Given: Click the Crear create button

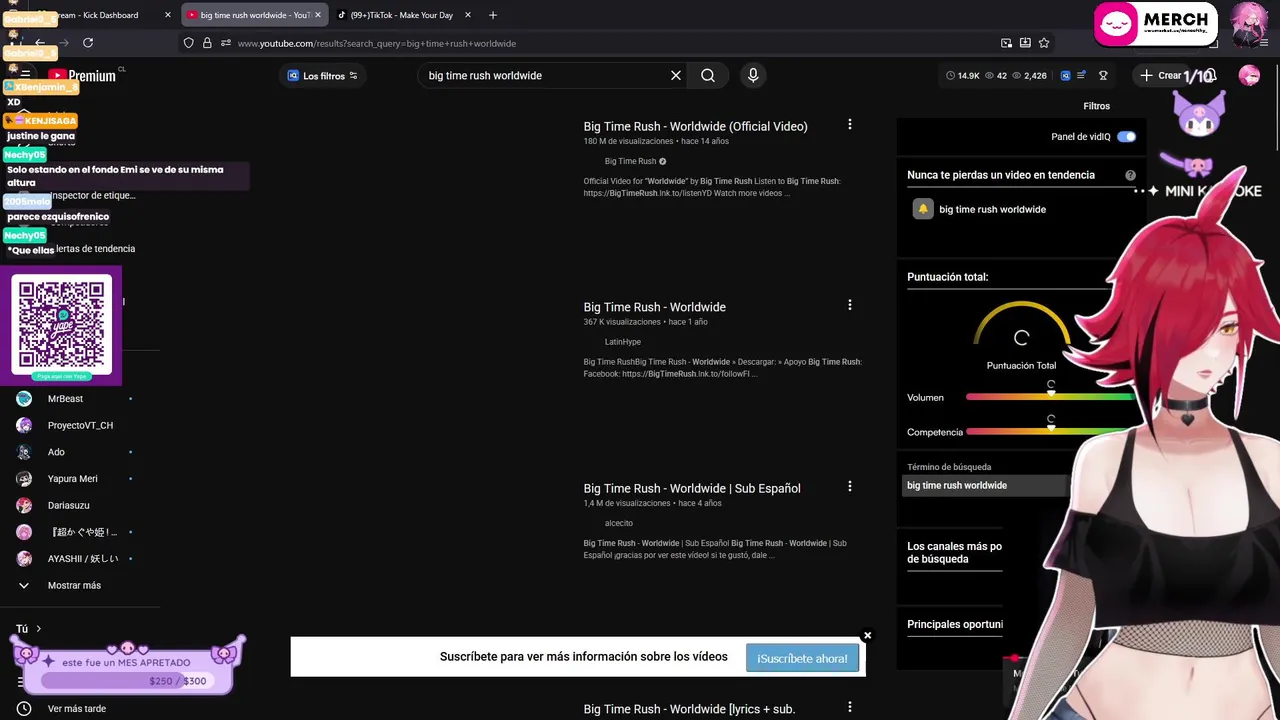Looking at the screenshot, I should tap(1160, 76).
